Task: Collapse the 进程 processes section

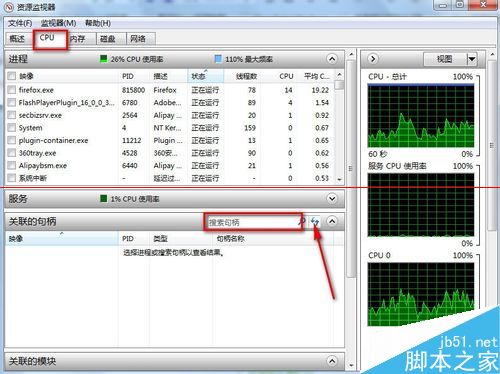Action: click(x=332, y=59)
